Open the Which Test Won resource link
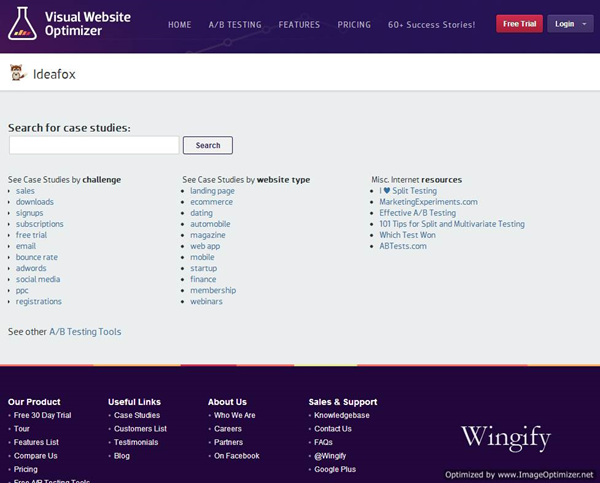600x483 pixels. tap(408, 235)
